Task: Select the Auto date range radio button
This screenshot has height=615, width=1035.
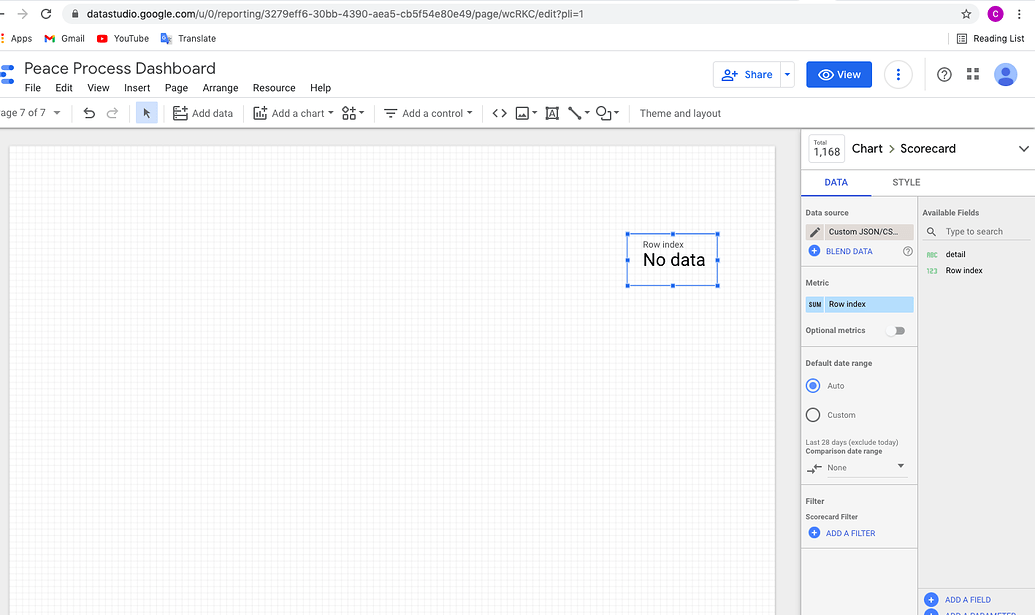Action: click(x=813, y=385)
